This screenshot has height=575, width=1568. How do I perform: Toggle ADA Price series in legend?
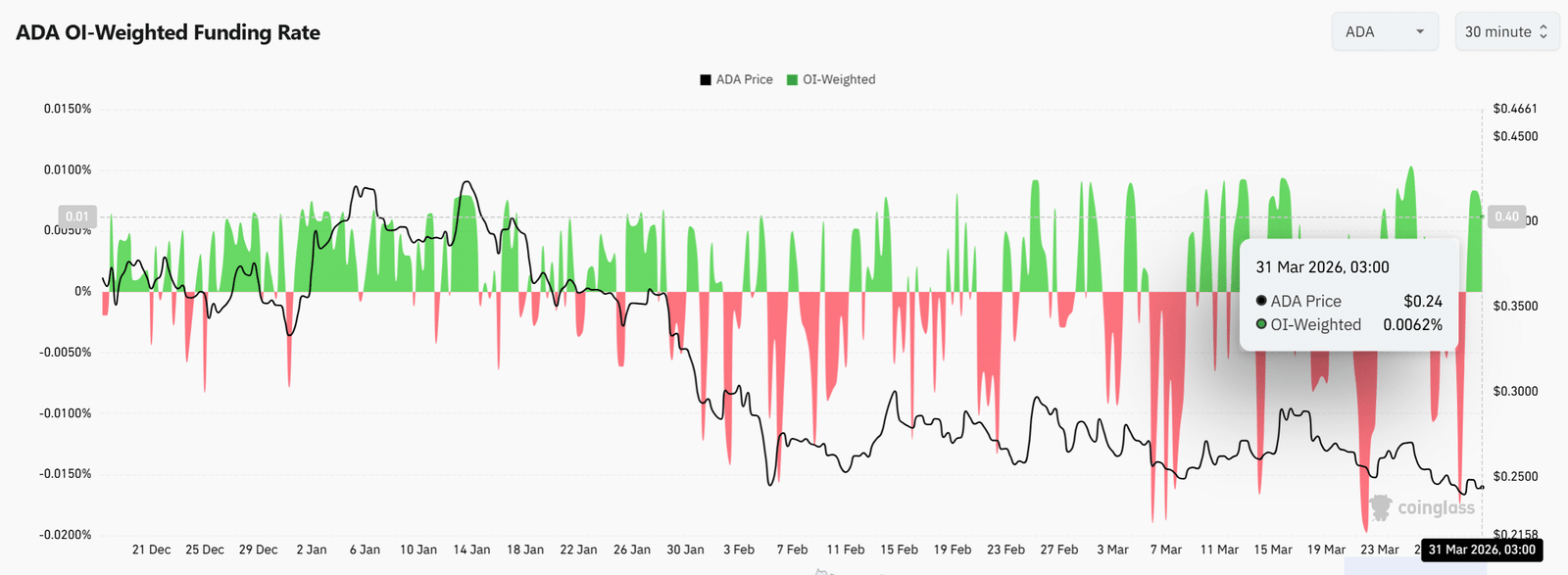[x=744, y=79]
